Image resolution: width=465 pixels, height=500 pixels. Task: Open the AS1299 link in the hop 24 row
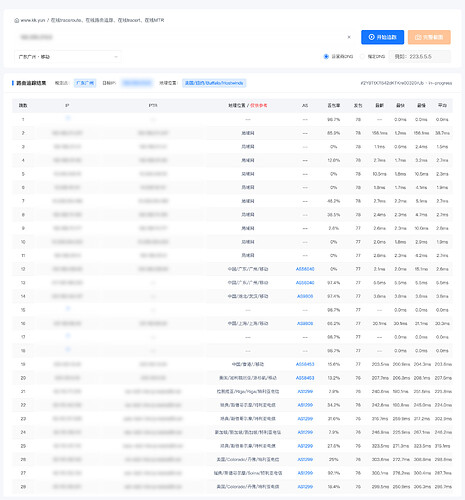tap(305, 432)
